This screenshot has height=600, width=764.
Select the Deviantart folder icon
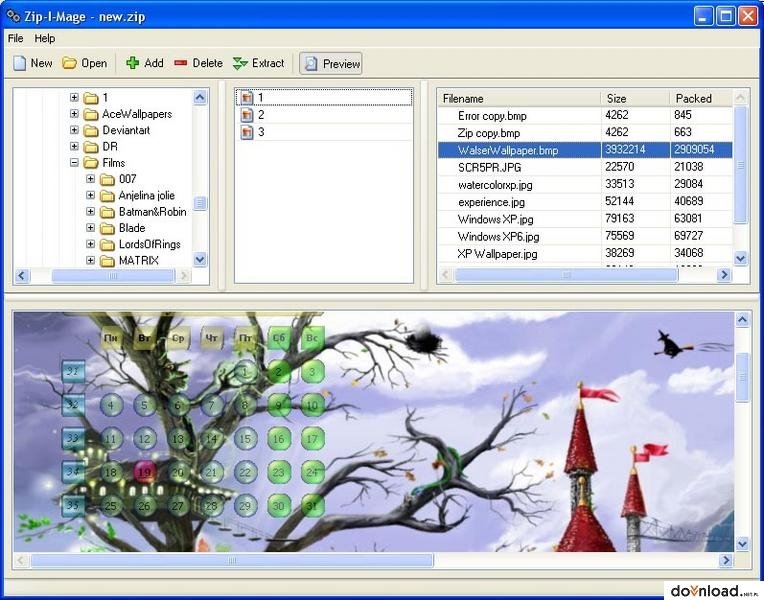tap(91, 131)
